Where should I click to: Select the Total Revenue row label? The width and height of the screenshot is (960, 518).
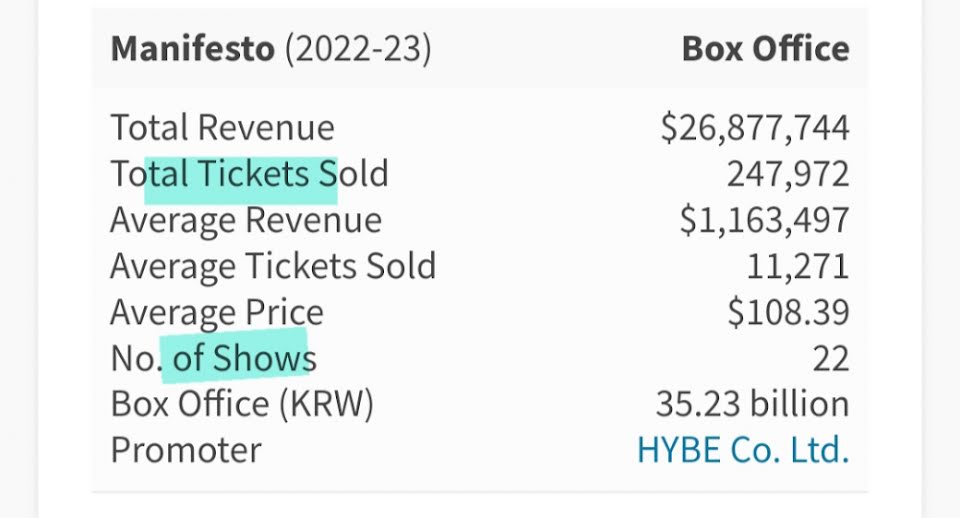[x=222, y=128]
